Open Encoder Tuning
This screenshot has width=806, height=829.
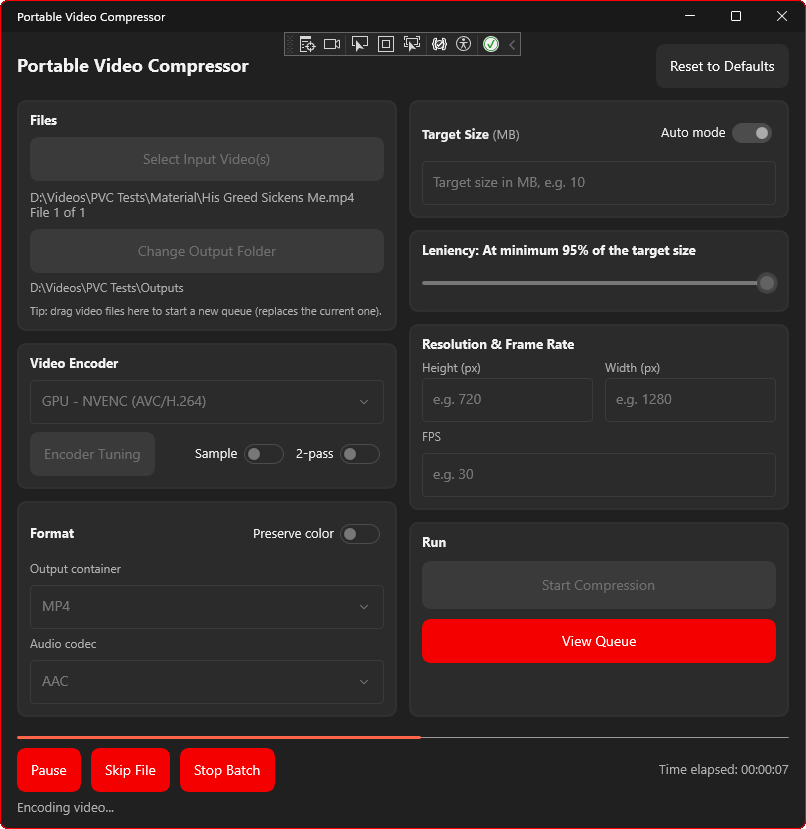(92, 454)
